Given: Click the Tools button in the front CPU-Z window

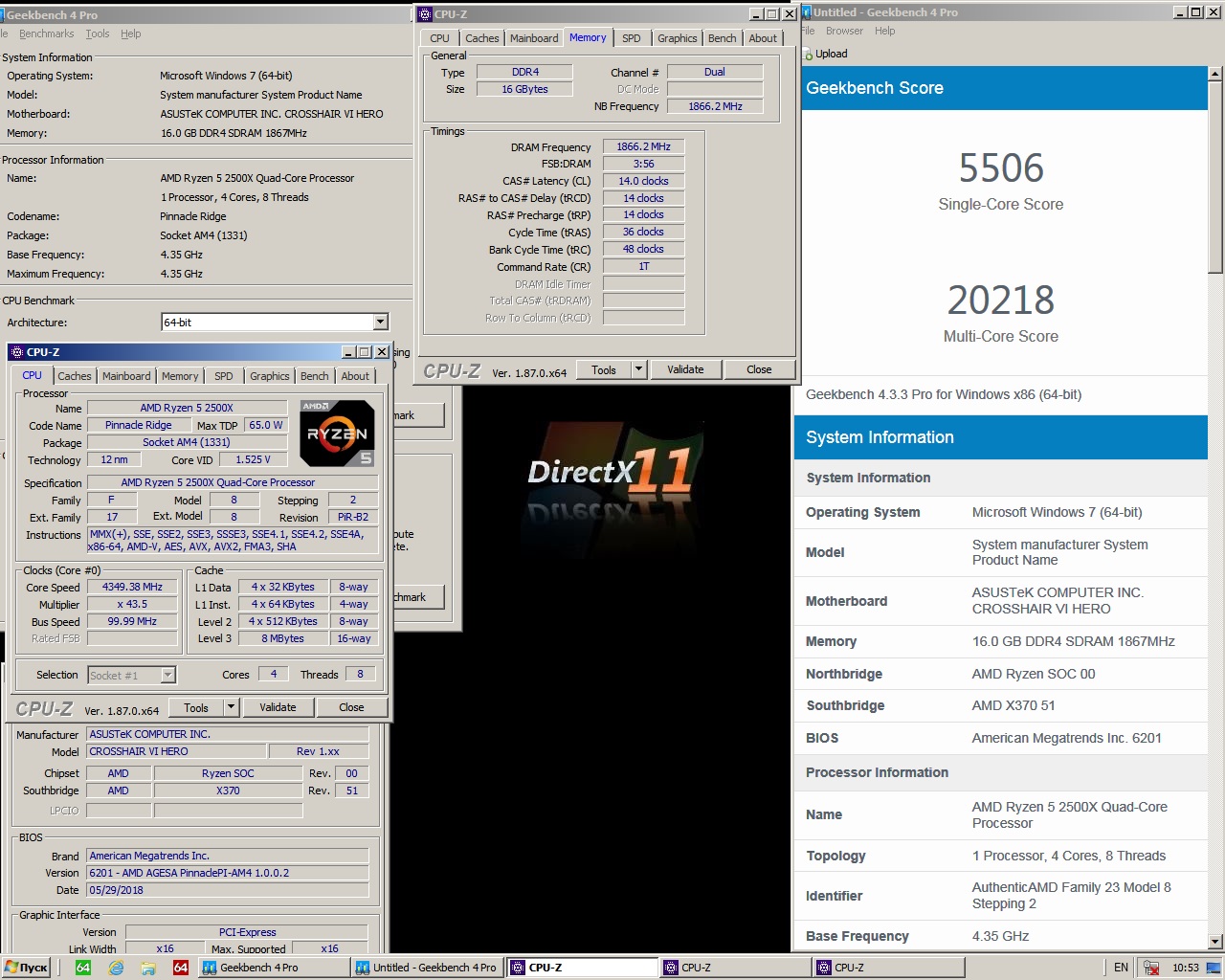Looking at the screenshot, I should click(x=196, y=707).
